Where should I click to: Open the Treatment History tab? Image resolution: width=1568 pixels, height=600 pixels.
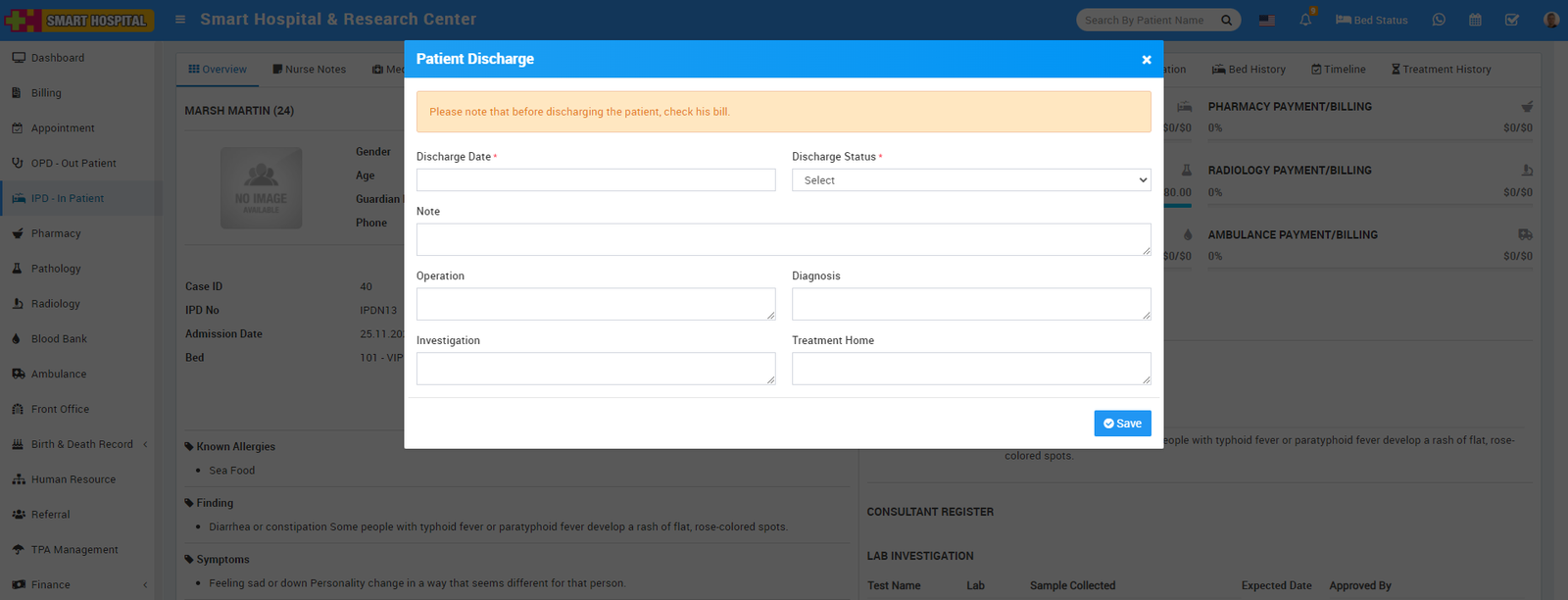coord(1441,70)
